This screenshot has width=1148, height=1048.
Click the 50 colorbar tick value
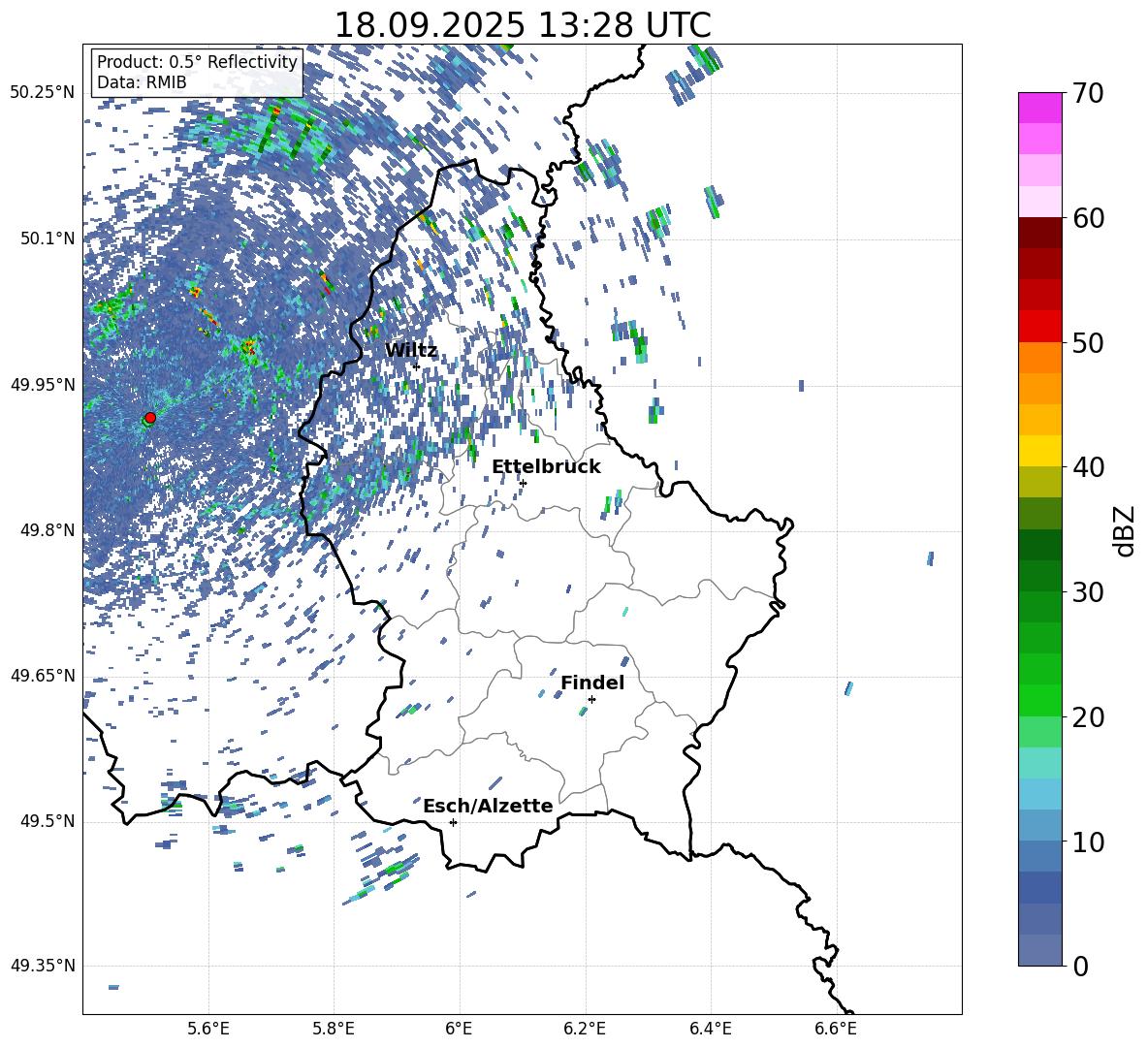point(1088,343)
